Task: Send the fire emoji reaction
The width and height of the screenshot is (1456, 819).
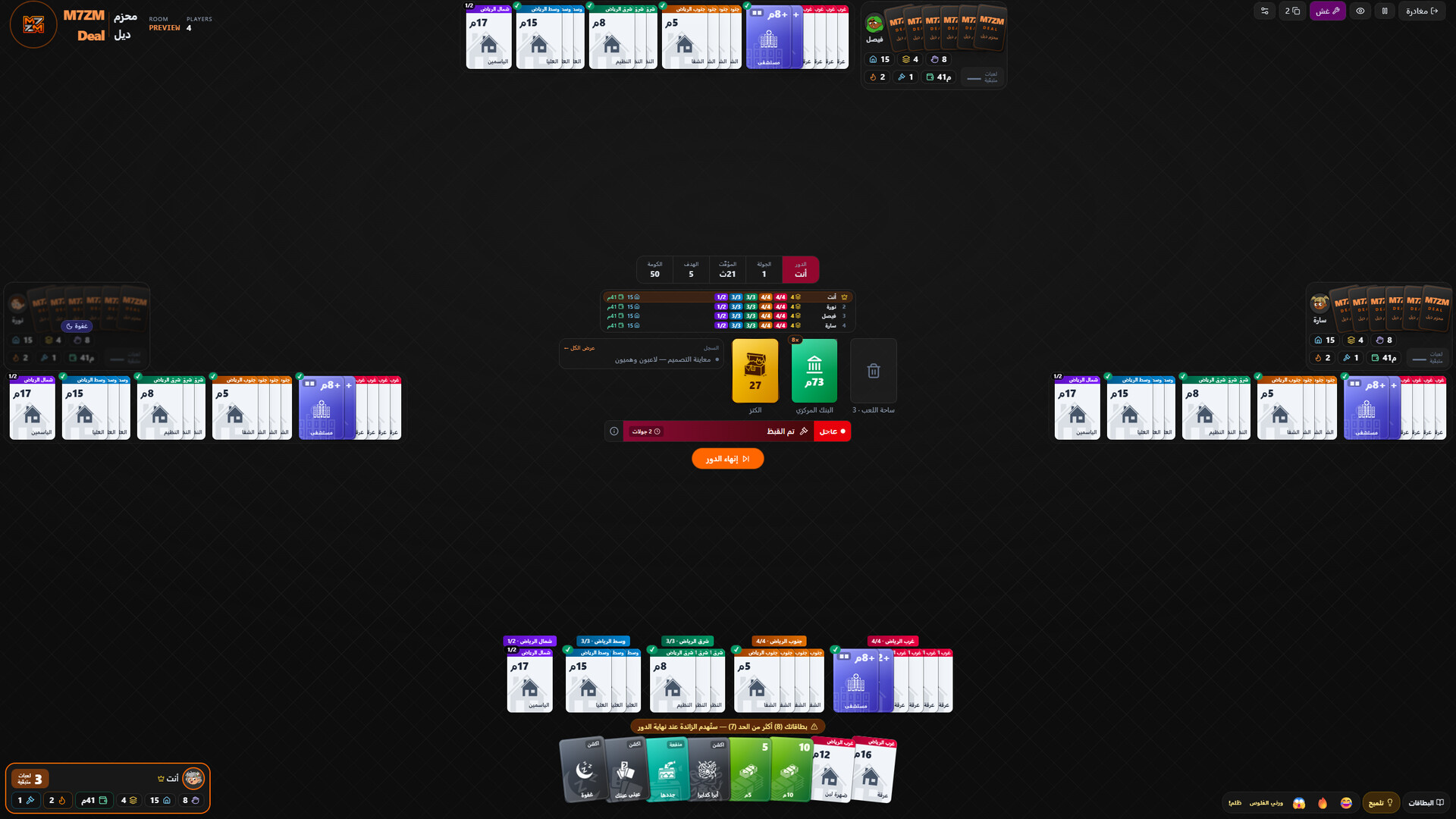Action: tap(1323, 802)
